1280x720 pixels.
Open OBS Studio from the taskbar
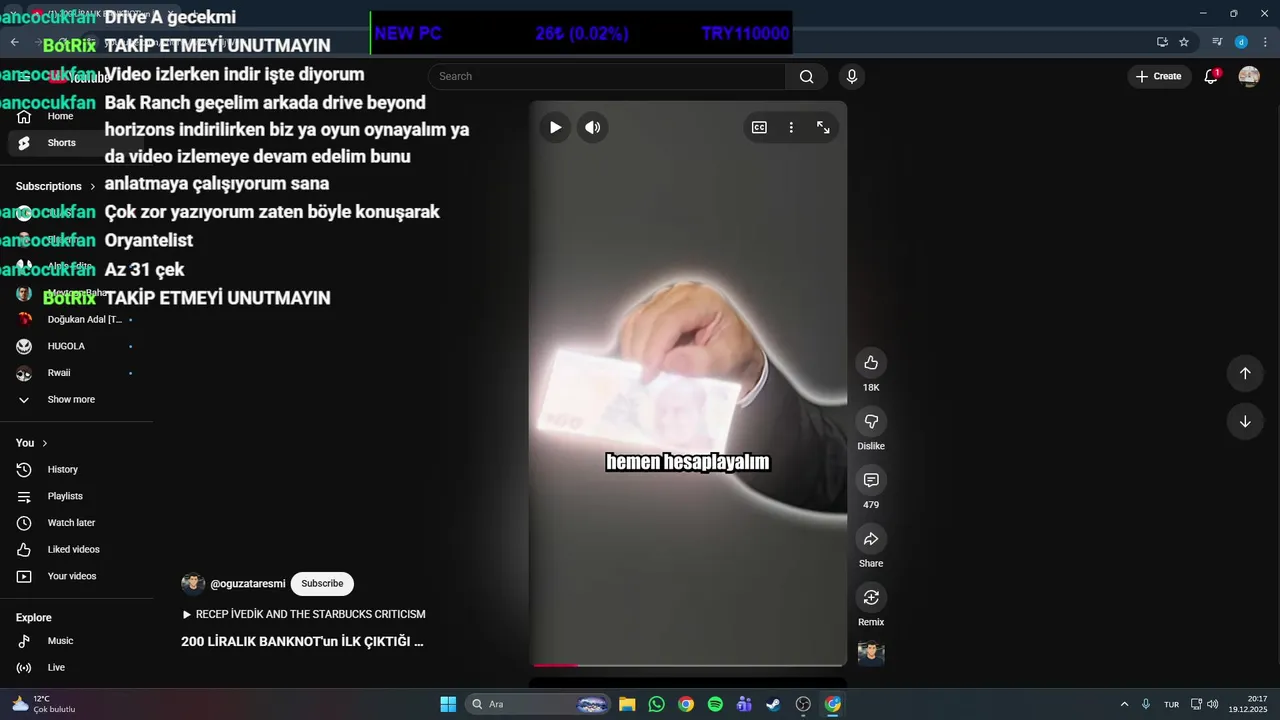(803, 704)
